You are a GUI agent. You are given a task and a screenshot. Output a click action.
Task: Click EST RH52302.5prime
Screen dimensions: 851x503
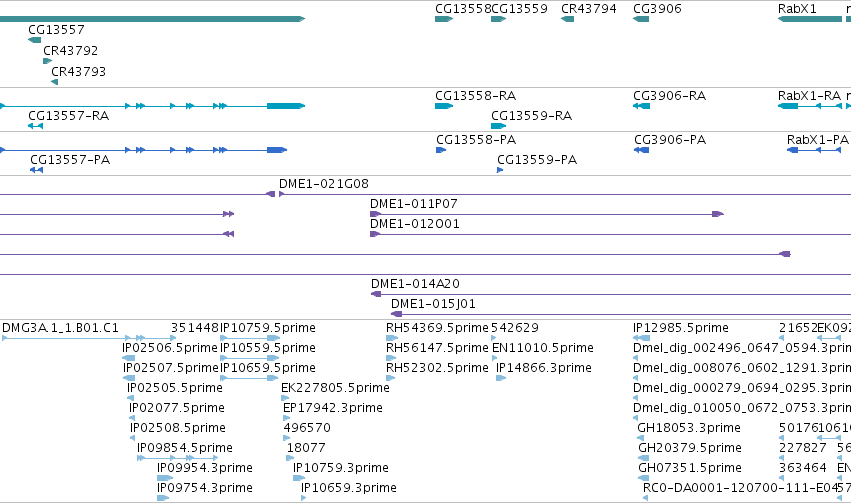tap(390, 378)
